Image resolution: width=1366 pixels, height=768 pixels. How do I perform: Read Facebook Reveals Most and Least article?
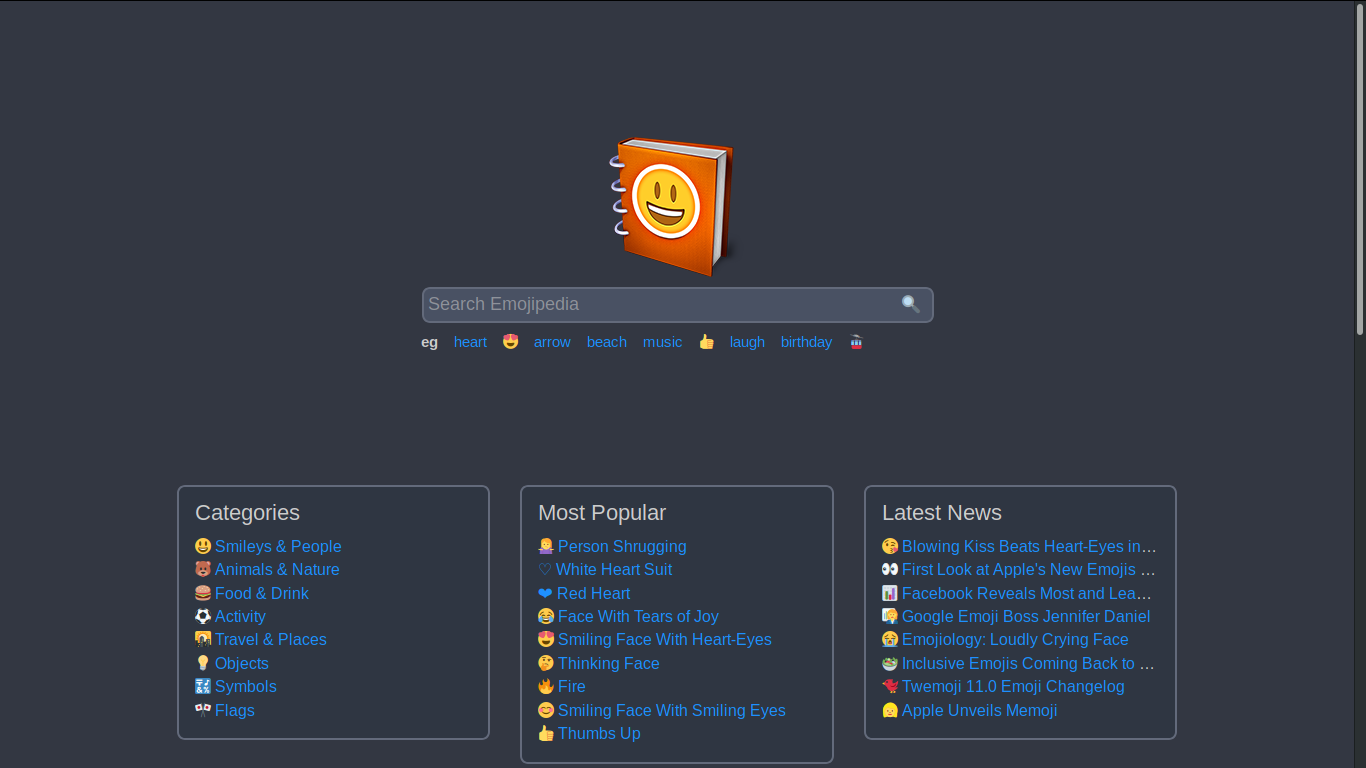pos(1028,593)
